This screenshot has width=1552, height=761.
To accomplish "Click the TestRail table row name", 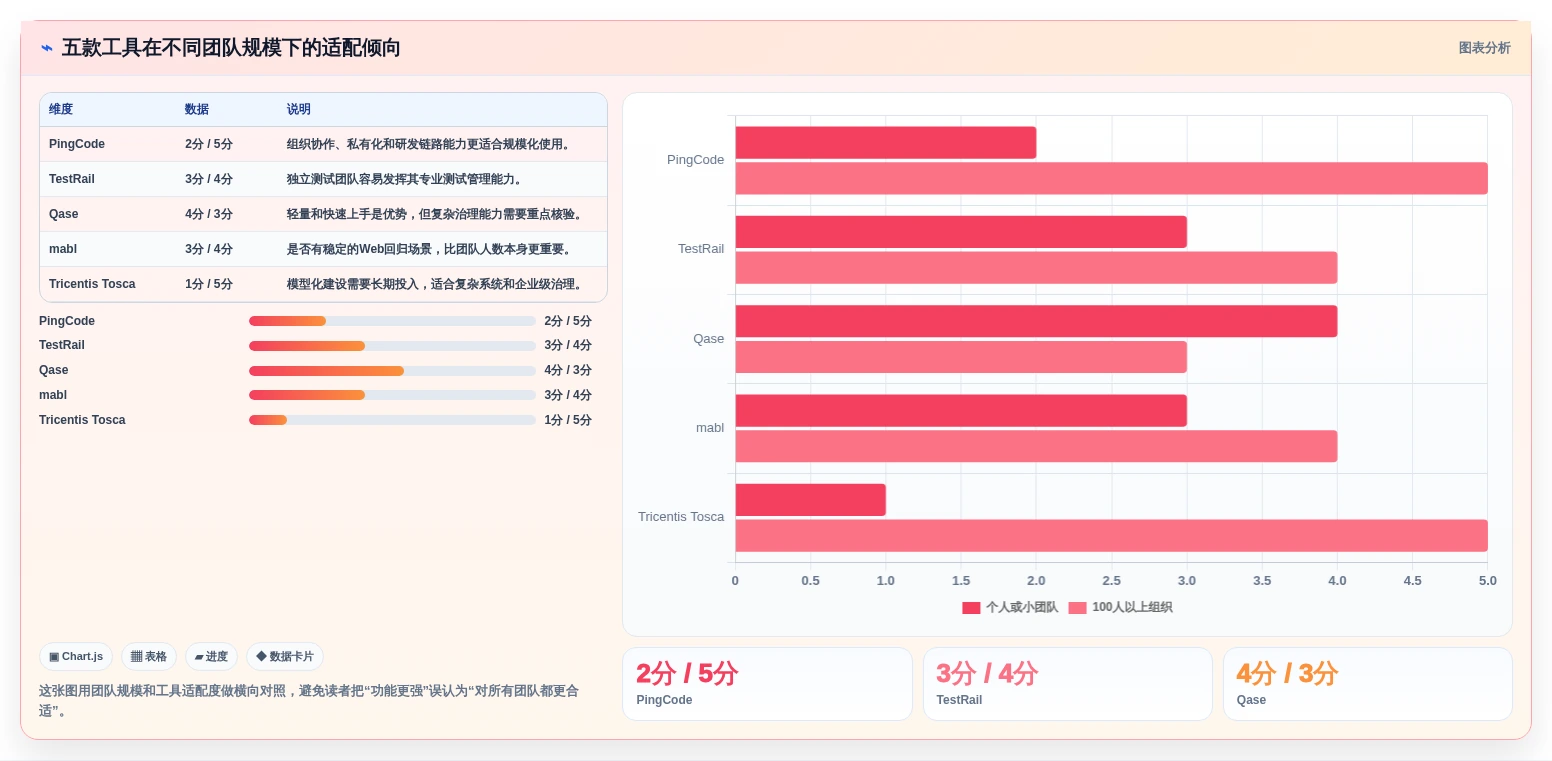I will [x=74, y=179].
